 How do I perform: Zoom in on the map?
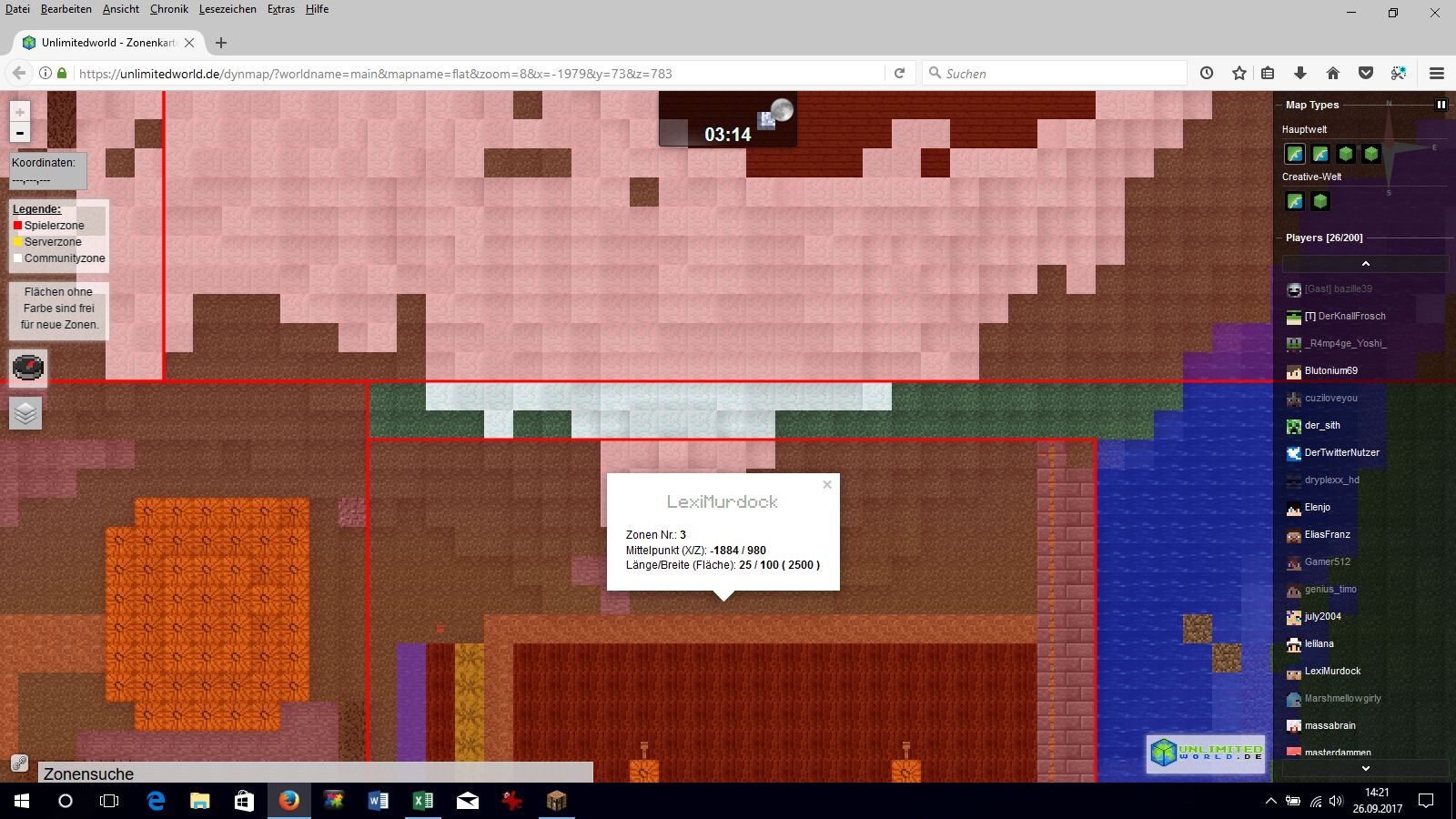pyautogui.click(x=20, y=111)
